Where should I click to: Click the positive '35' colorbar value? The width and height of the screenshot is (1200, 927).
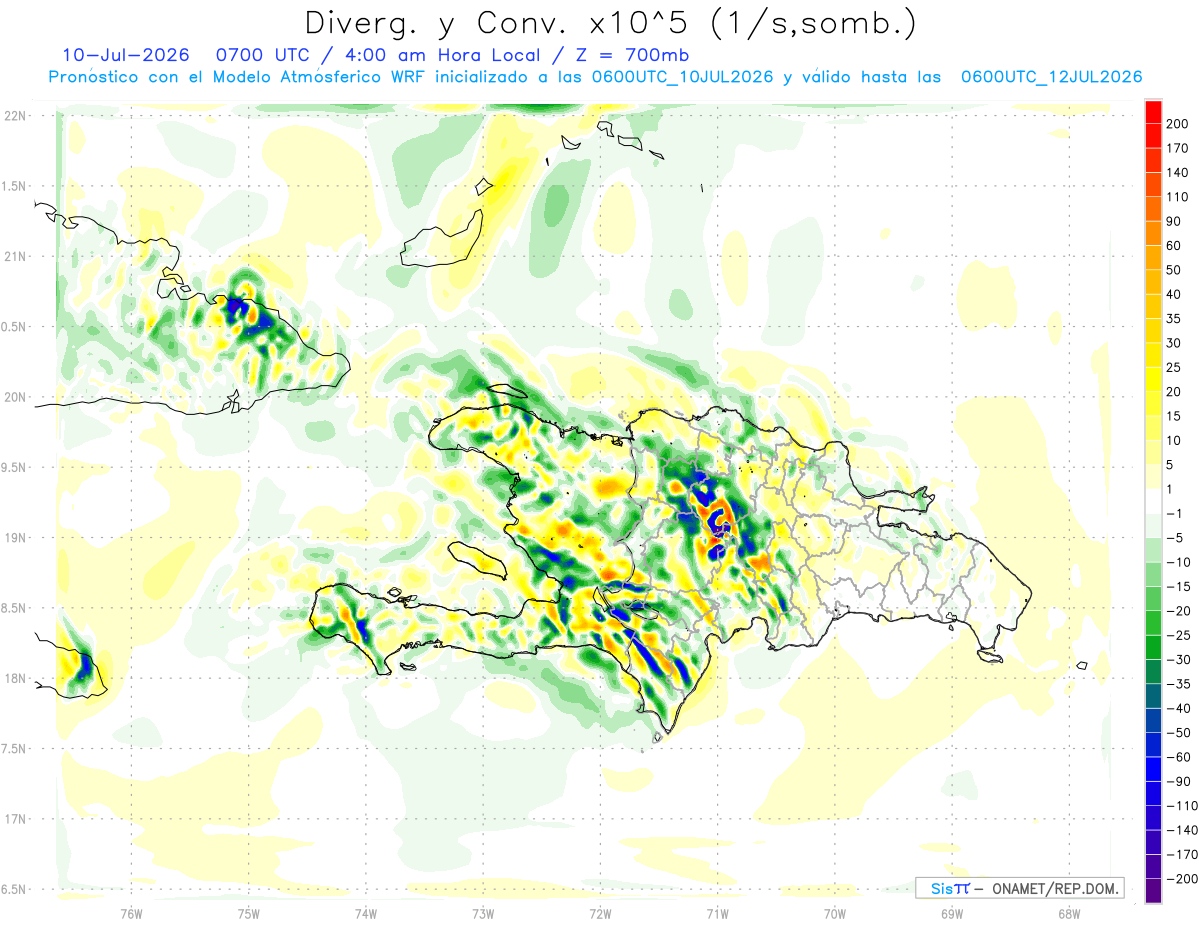tap(1175, 319)
